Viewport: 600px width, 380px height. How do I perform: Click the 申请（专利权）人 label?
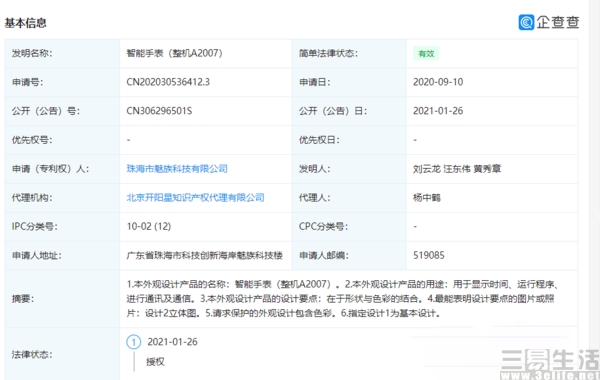(x=50, y=169)
